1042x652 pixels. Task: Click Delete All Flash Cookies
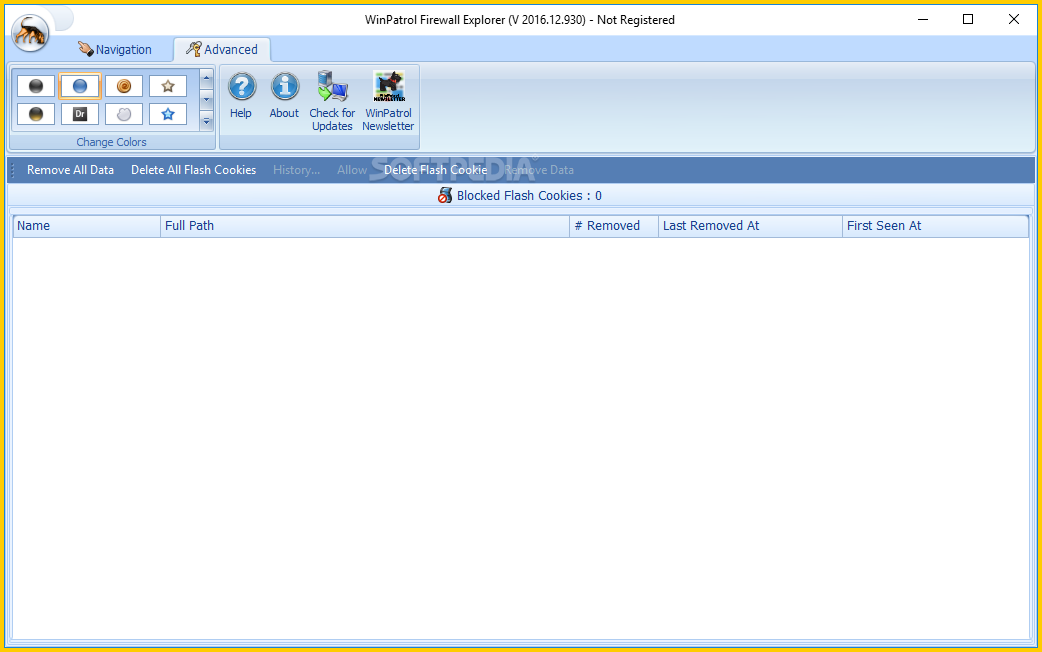[x=193, y=170]
